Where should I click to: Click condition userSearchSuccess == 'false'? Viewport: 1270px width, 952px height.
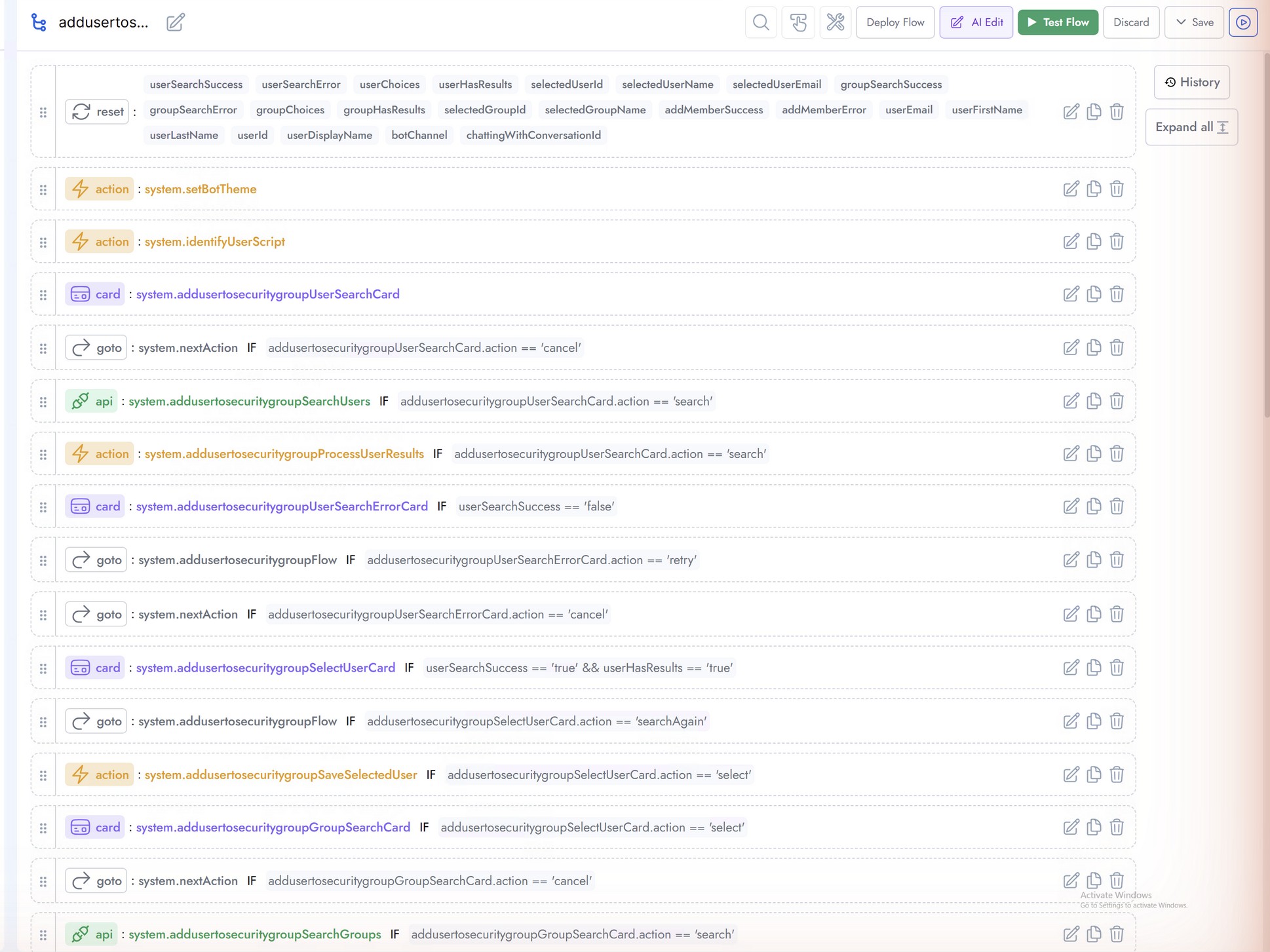[x=536, y=506]
